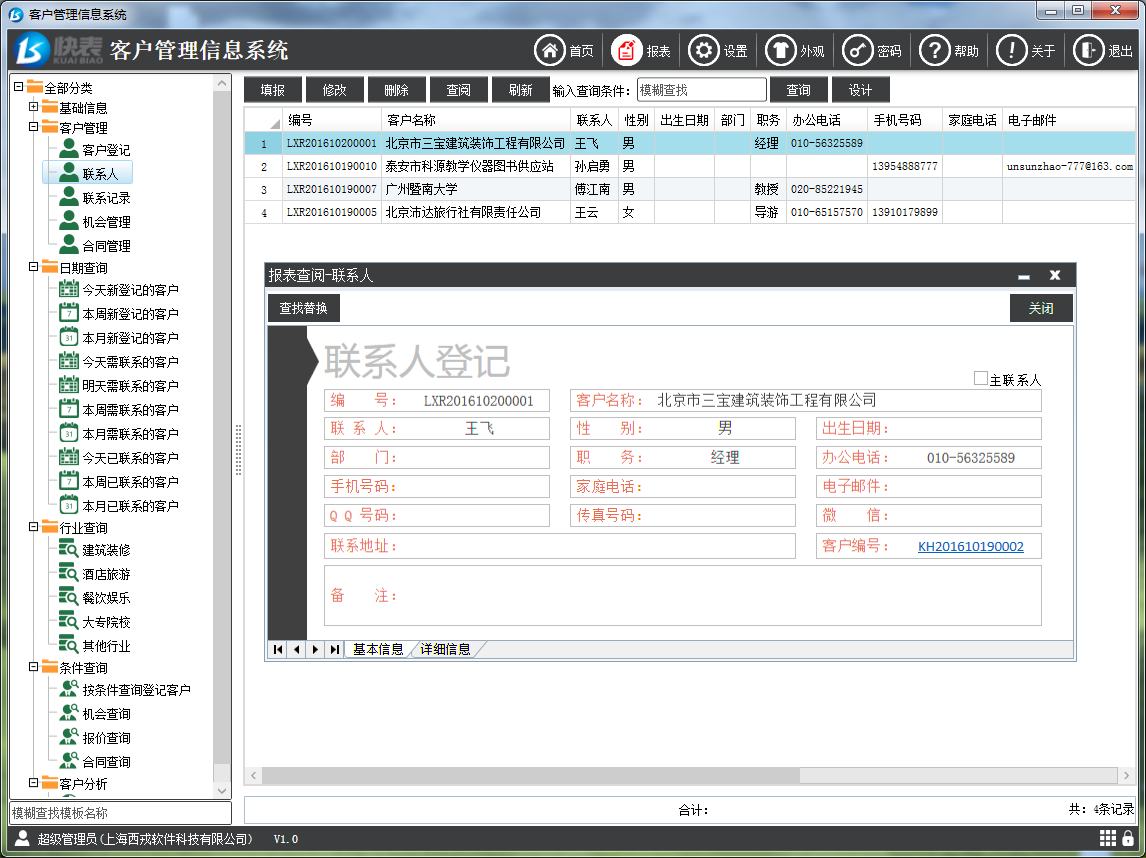Open Settings (设置) gear icon
This screenshot has width=1146, height=858.
click(704, 51)
